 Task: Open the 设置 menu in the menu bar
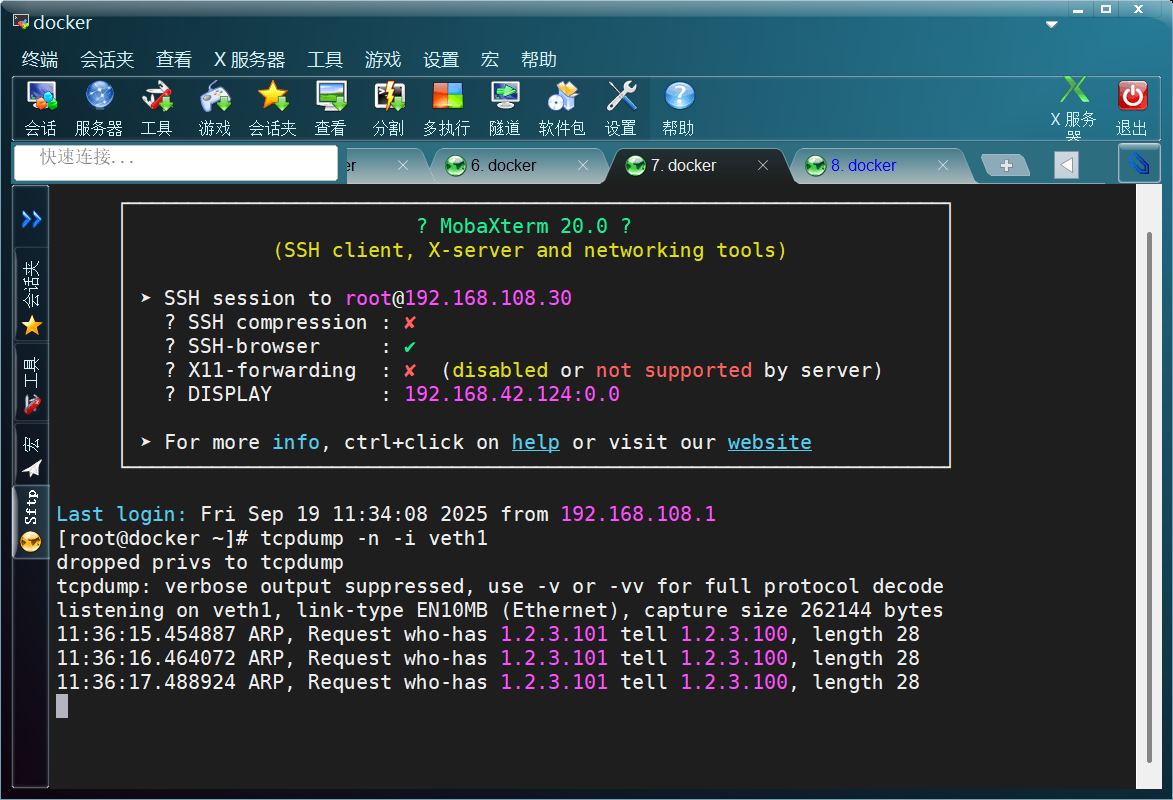[441, 59]
